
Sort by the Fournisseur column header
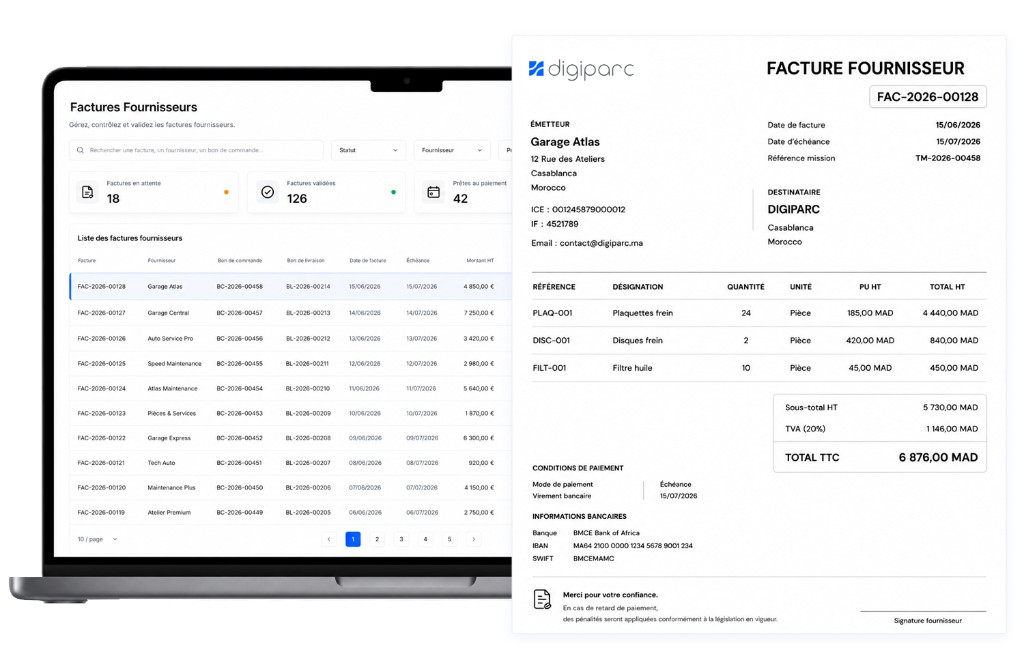click(x=161, y=261)
